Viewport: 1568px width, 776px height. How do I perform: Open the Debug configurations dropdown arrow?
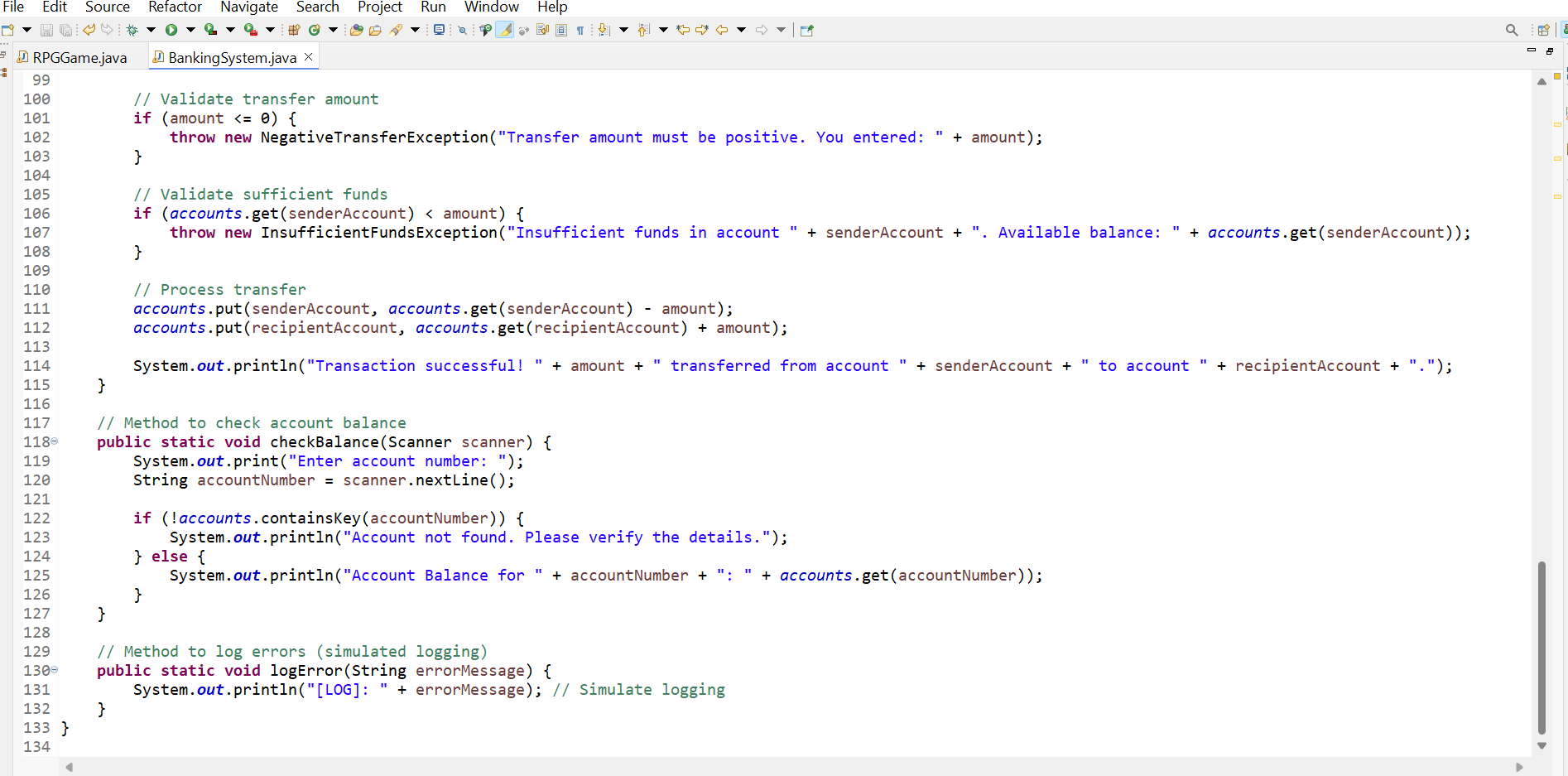pos(151,30)
